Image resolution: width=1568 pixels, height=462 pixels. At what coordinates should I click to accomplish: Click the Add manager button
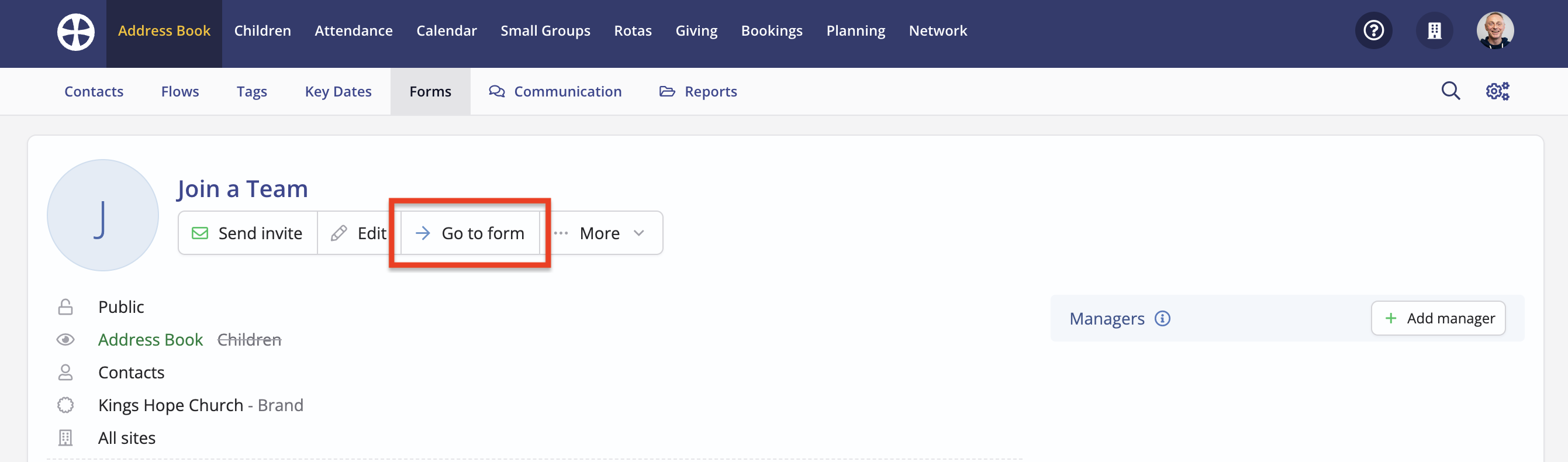1438,318
